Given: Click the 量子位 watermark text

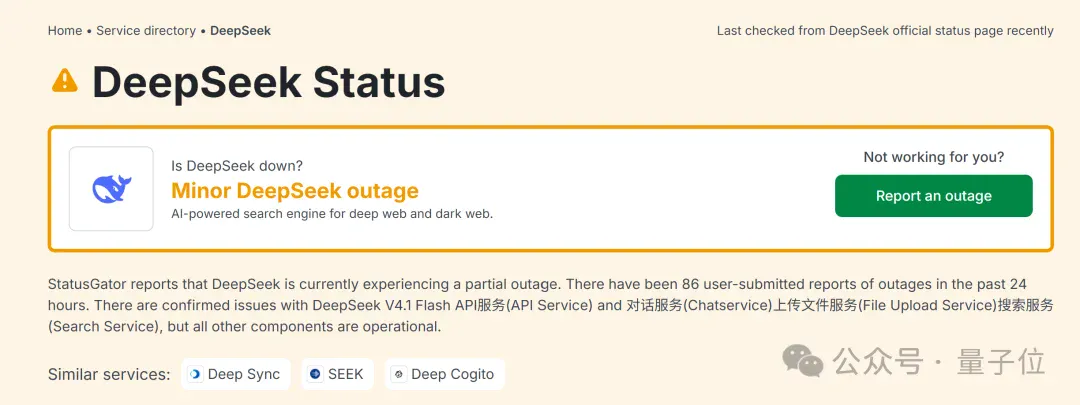Looking at the screenshot, I should (1000, 362).
